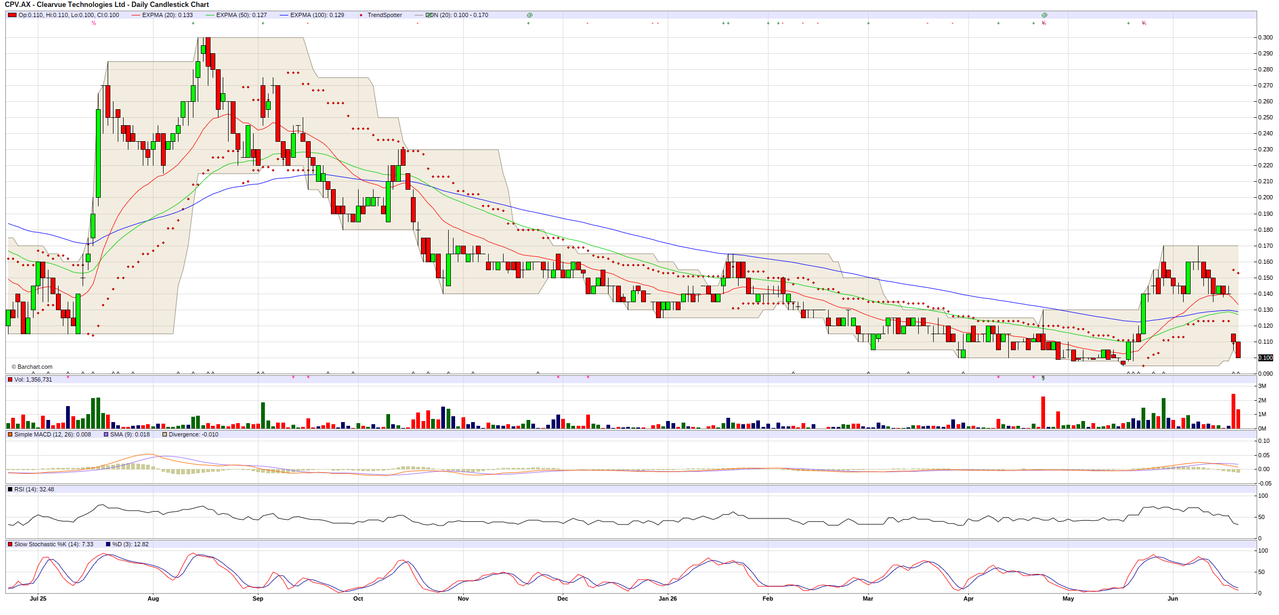Click the orange Simple MACD color swatch
The image size is (1279, 615).
pos(11,434)
